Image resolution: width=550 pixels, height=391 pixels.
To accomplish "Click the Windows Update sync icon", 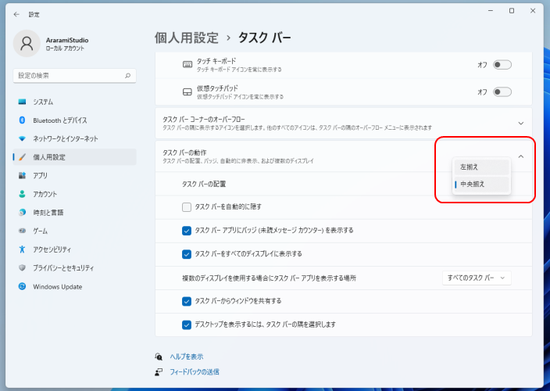I will pos(22,286).
